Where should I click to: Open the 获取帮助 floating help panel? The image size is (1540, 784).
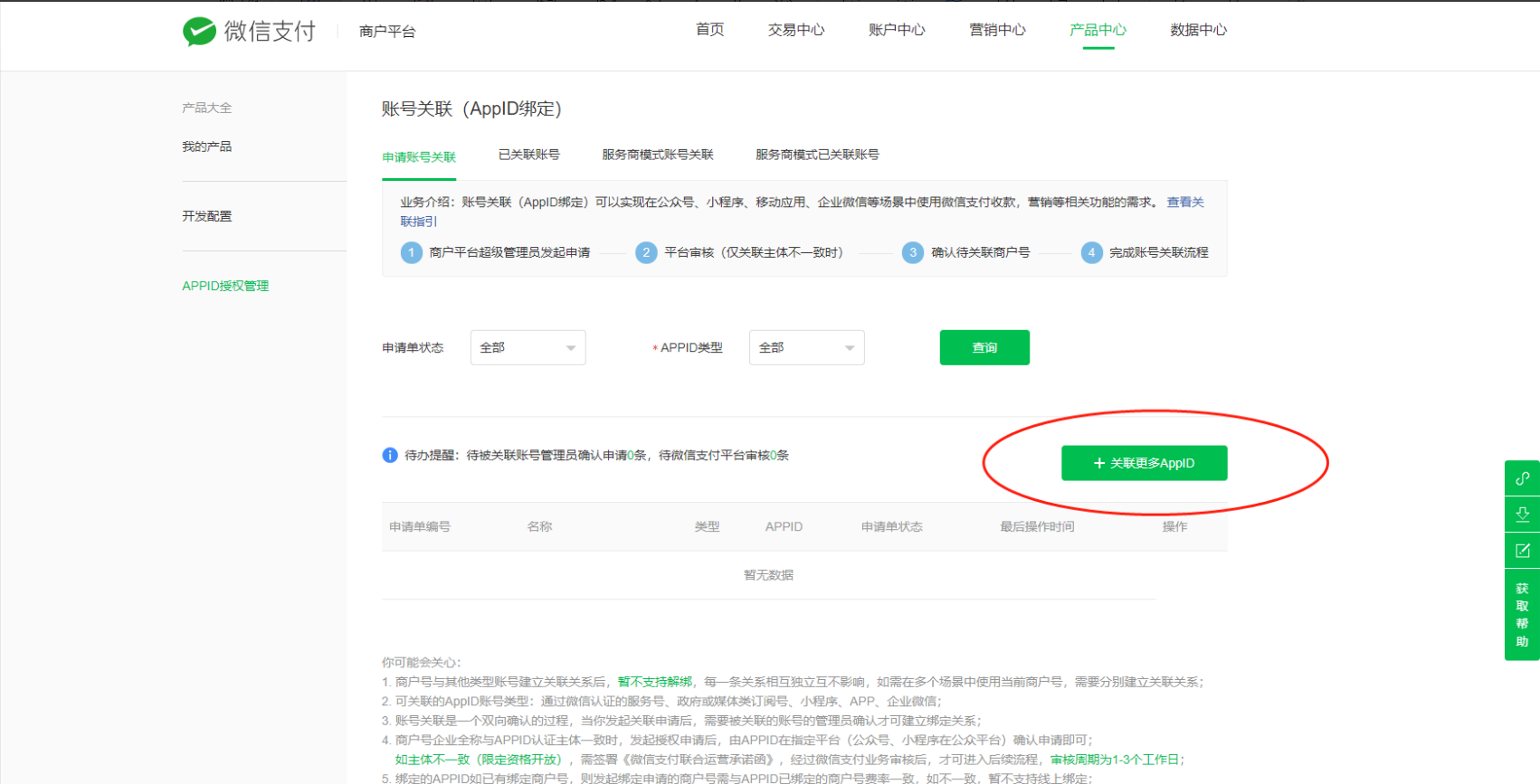click(x=1522, y=615)
